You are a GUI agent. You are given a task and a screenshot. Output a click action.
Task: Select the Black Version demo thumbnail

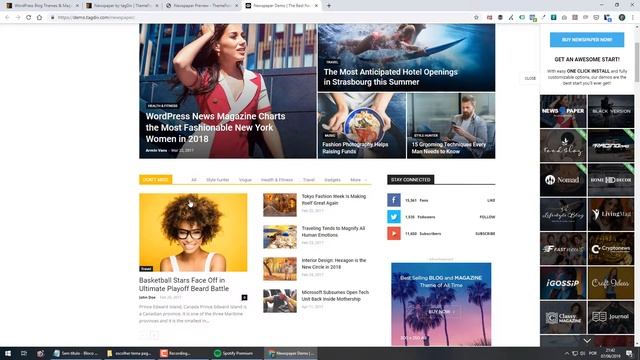611,111
